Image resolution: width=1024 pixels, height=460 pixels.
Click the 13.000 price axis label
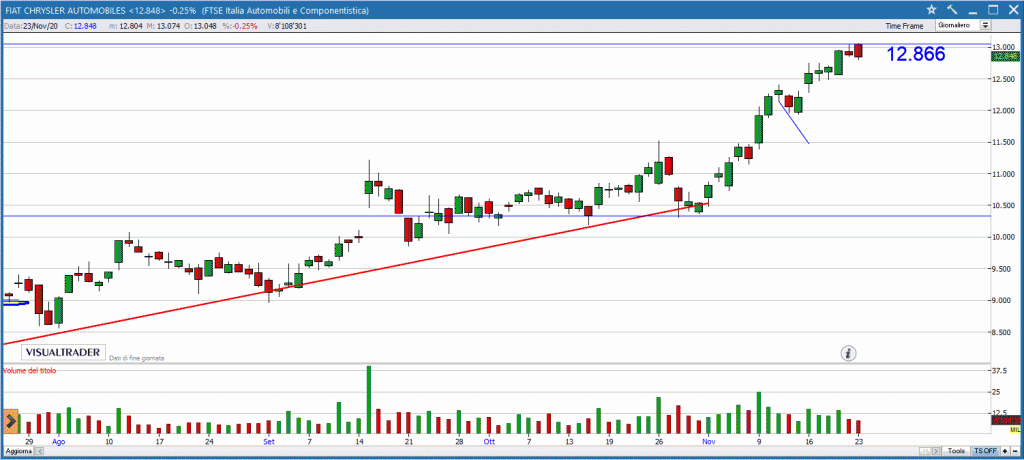tap(1004, 47)
